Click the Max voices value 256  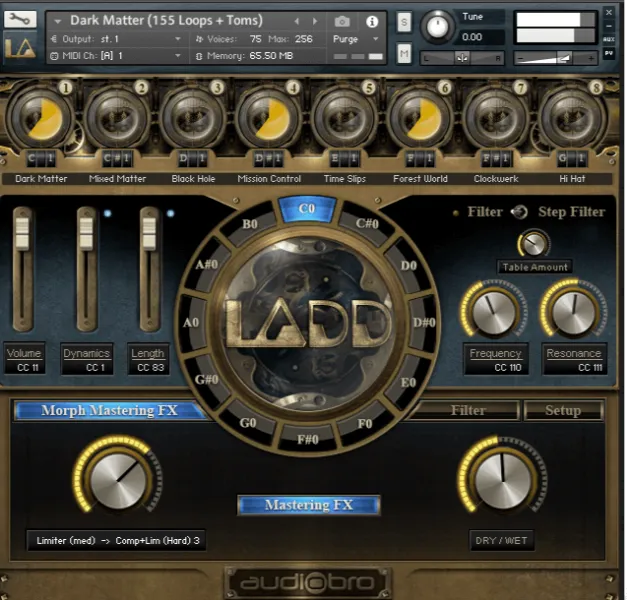pyautogui.click(x=303, y=39)
